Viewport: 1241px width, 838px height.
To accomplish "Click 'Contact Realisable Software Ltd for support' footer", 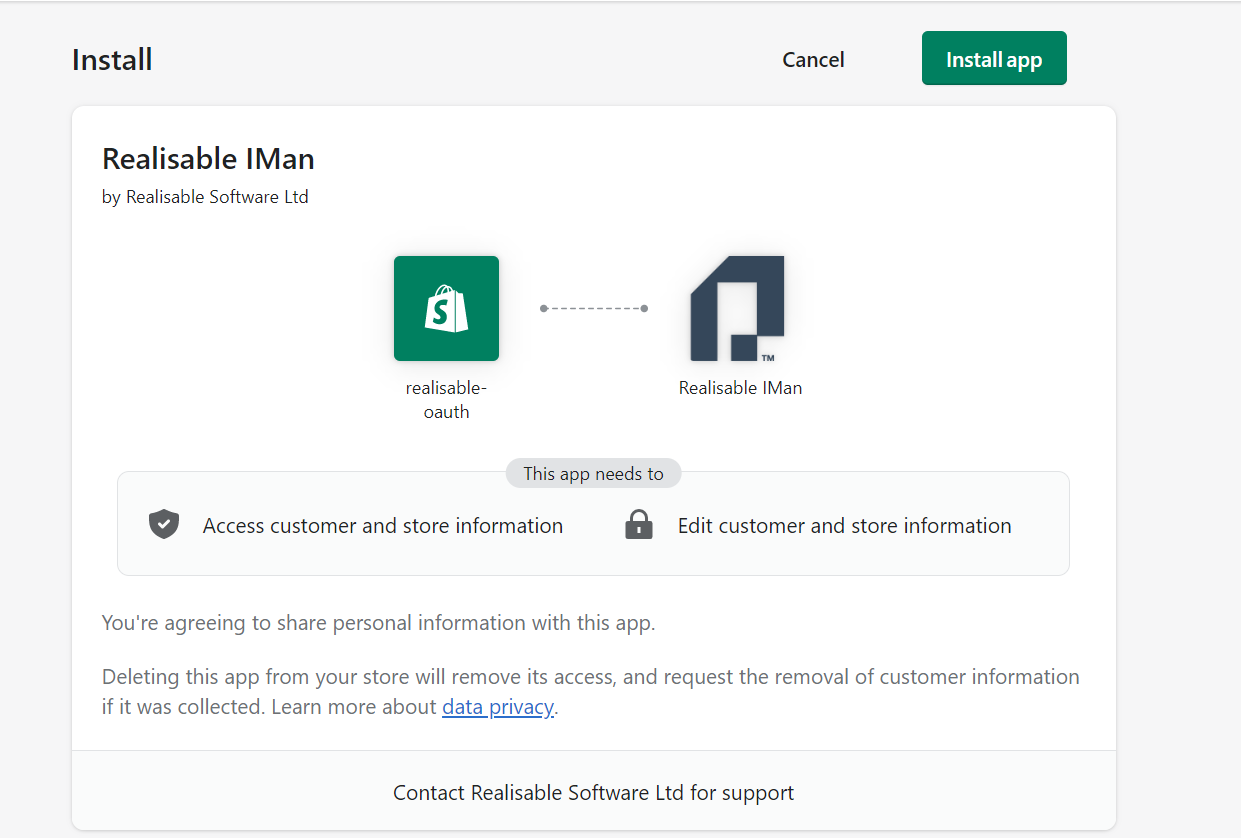I will tap(593, 793).
